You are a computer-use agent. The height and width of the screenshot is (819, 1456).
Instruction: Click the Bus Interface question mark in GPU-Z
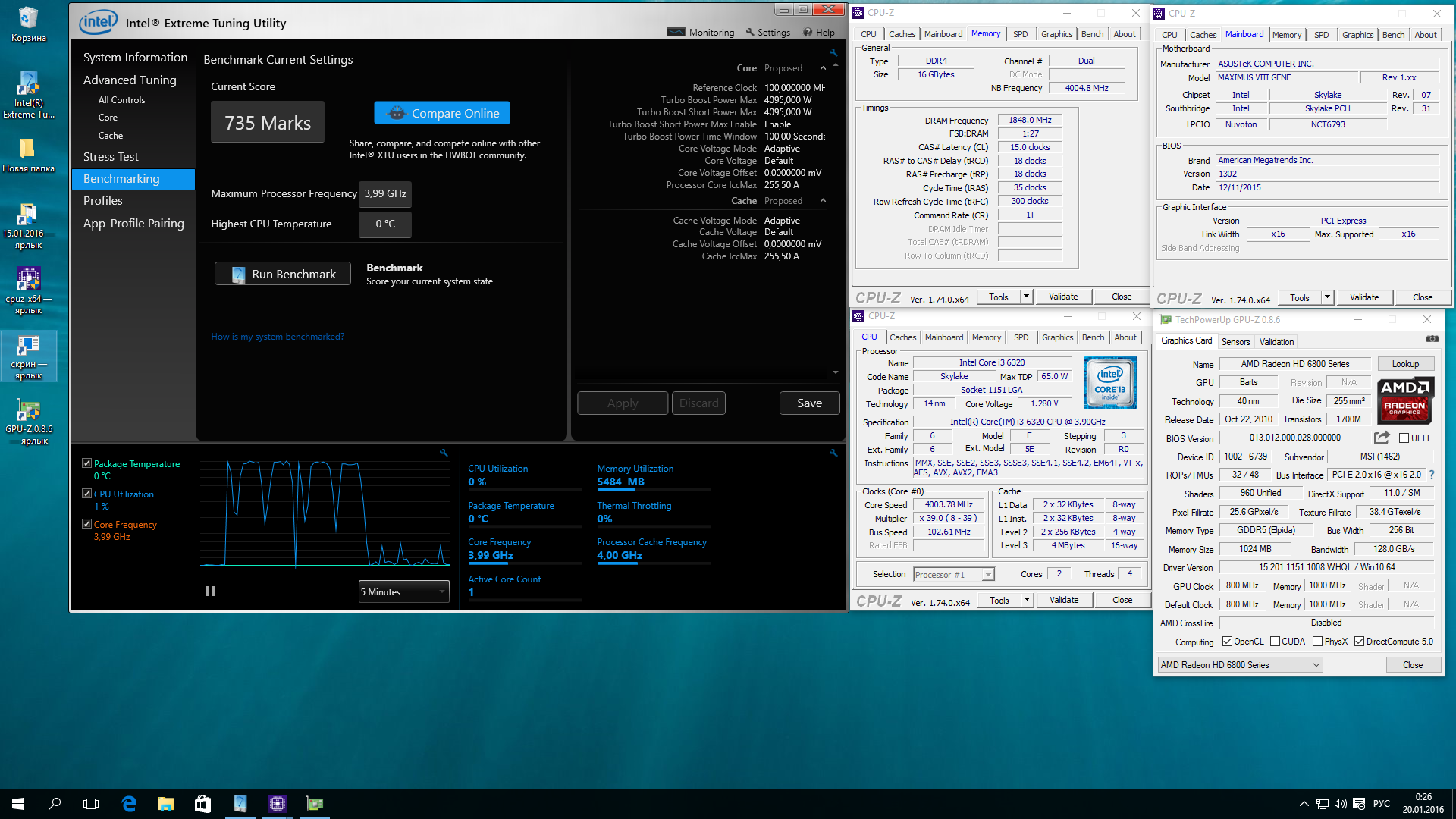(x=1432, y=475)
